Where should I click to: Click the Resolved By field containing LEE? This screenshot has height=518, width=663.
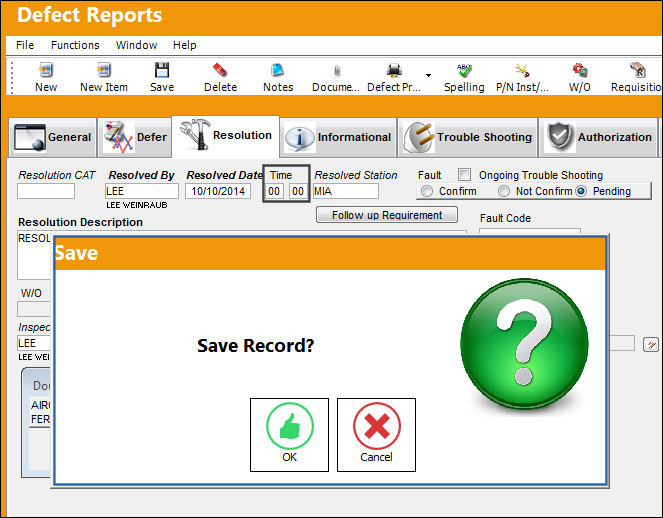click(x=142, y=191)
